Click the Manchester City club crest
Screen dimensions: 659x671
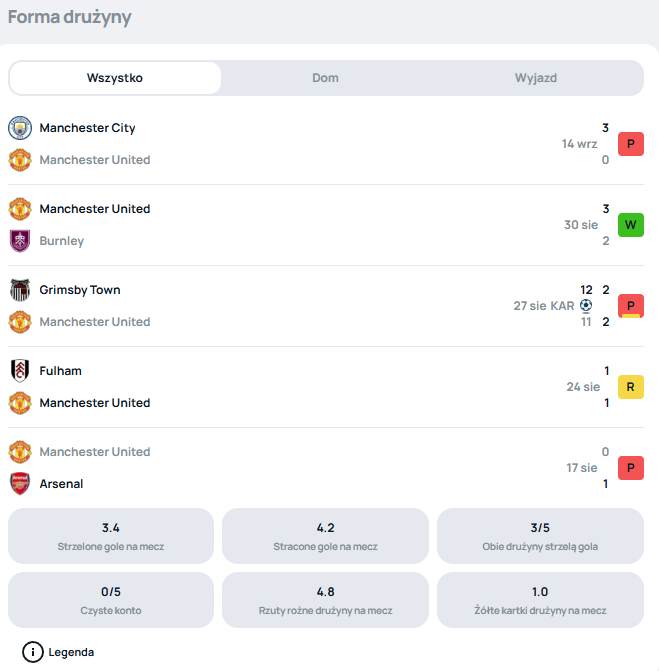20,128
